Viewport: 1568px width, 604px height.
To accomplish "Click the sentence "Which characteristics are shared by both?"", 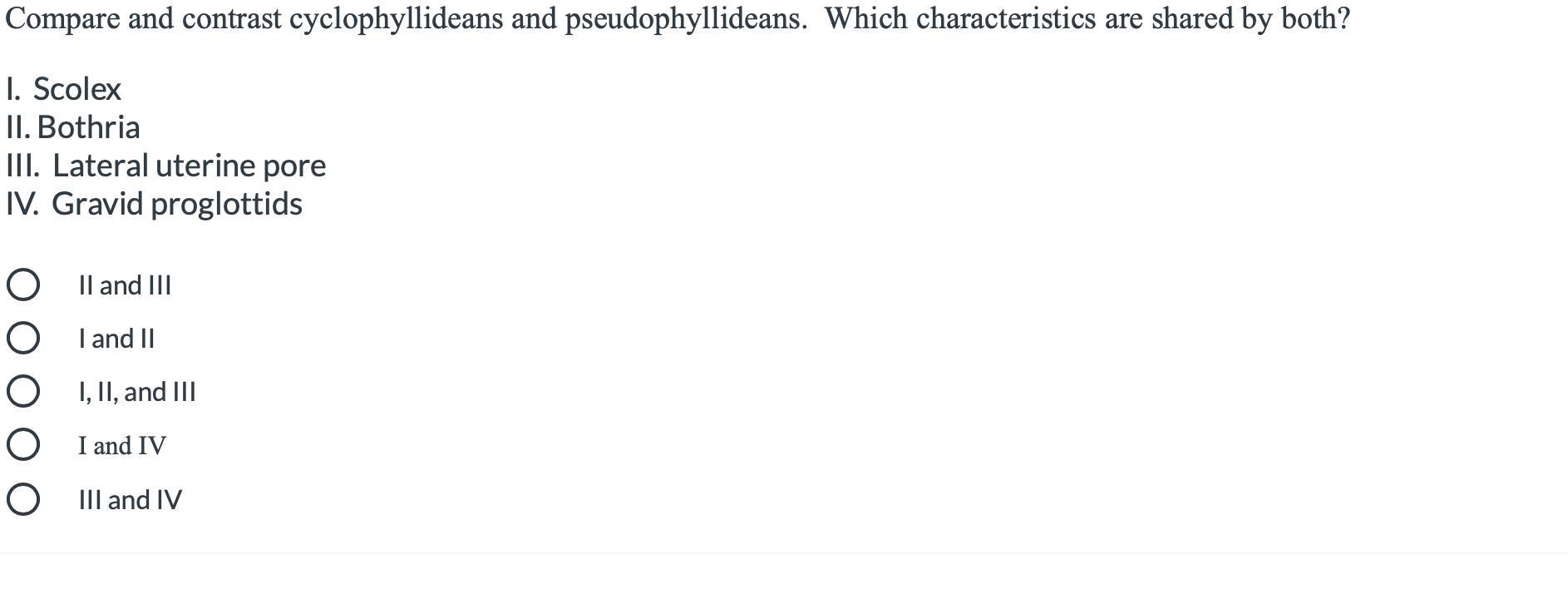I will (1087, 19).
